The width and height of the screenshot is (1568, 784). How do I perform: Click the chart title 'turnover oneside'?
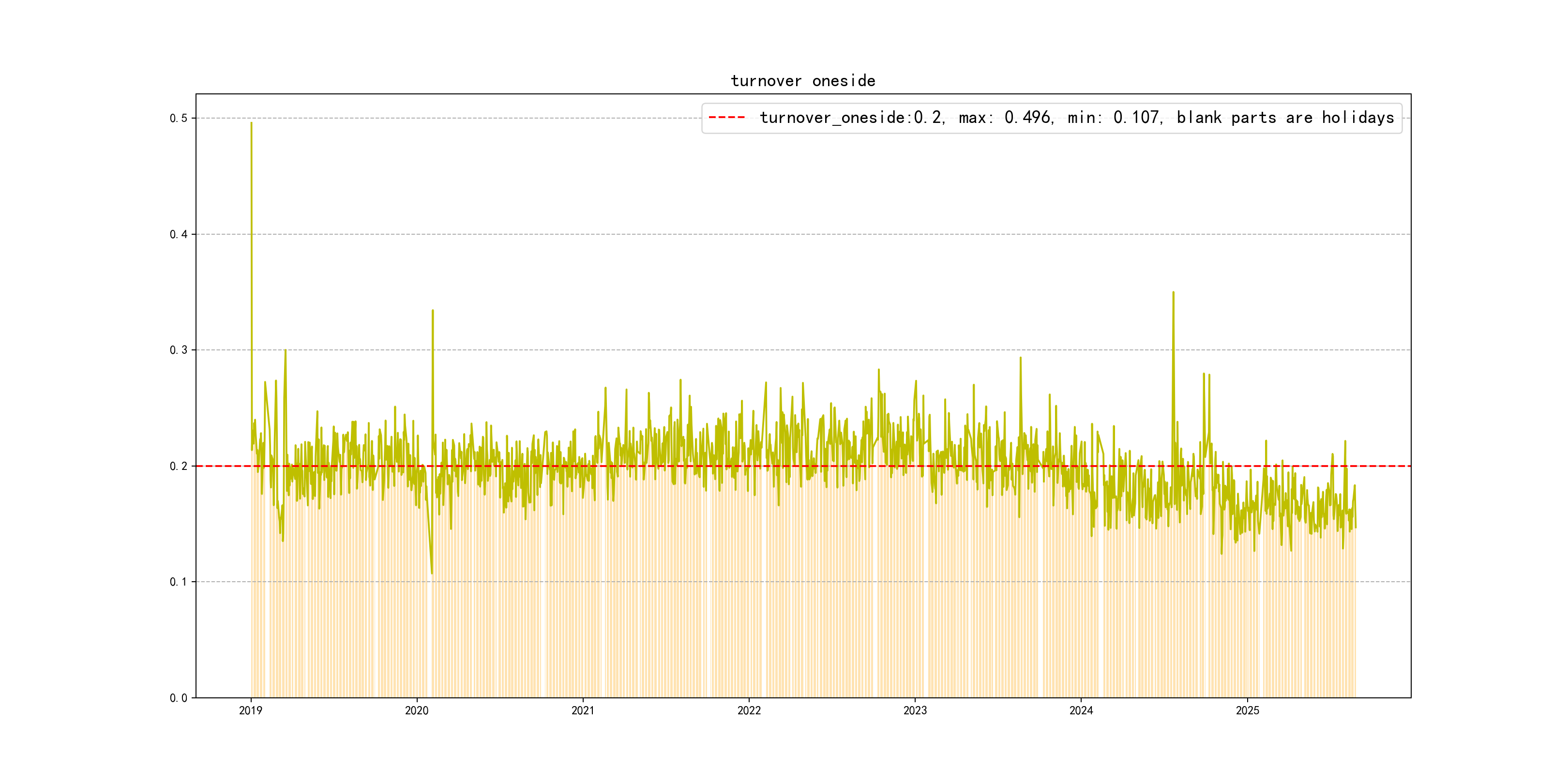point(803,81)
